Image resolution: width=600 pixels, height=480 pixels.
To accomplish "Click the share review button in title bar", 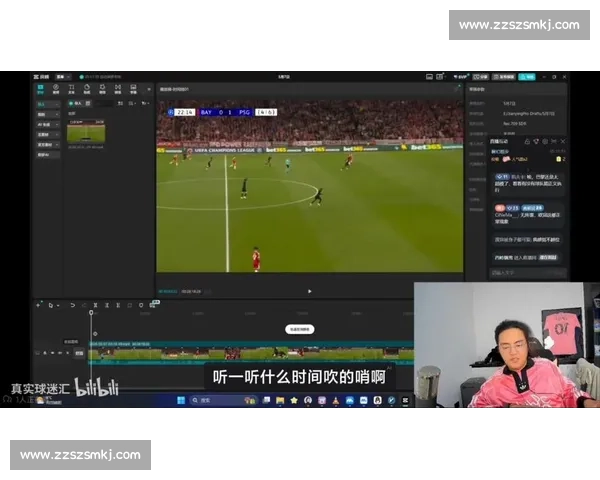I will tap(481, 77).
